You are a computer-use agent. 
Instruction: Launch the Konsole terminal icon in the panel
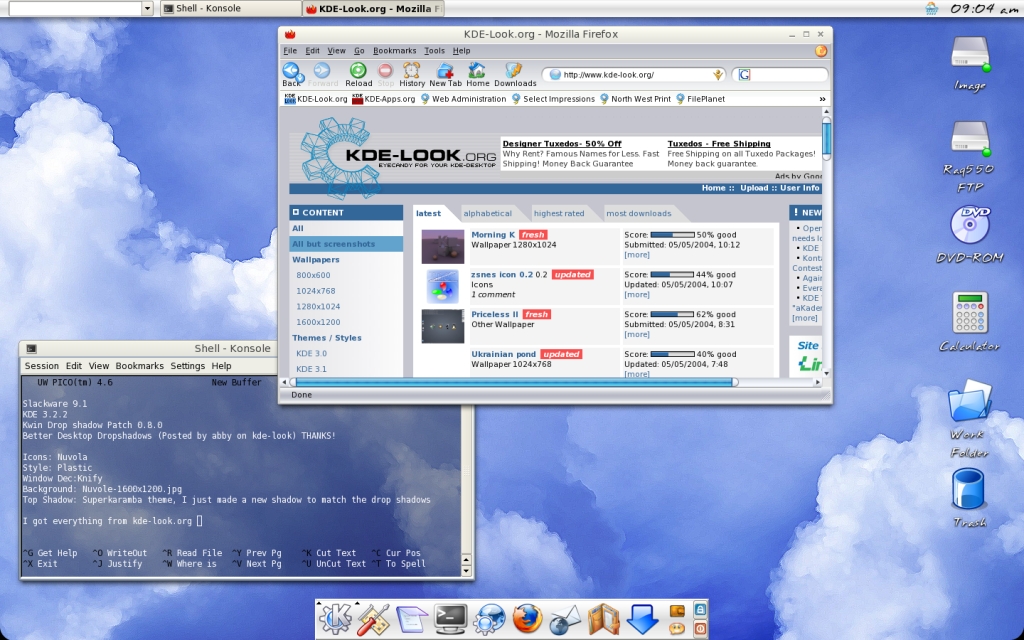point(451,618)
